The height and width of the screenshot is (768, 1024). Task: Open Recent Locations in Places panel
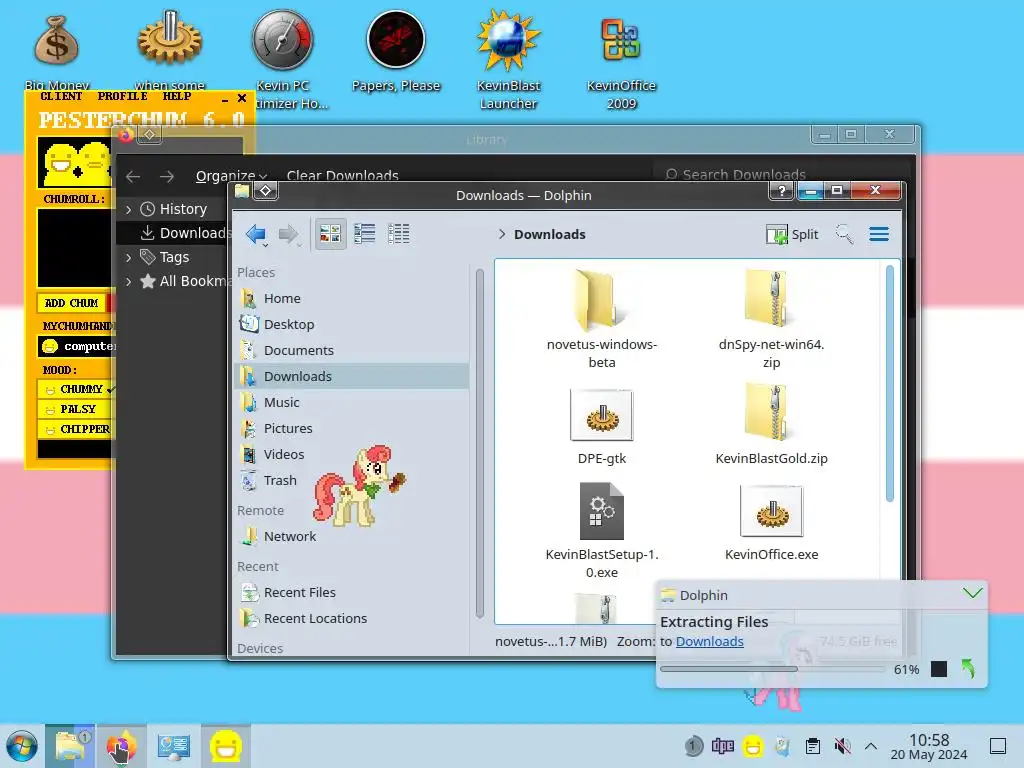[351, 618]
